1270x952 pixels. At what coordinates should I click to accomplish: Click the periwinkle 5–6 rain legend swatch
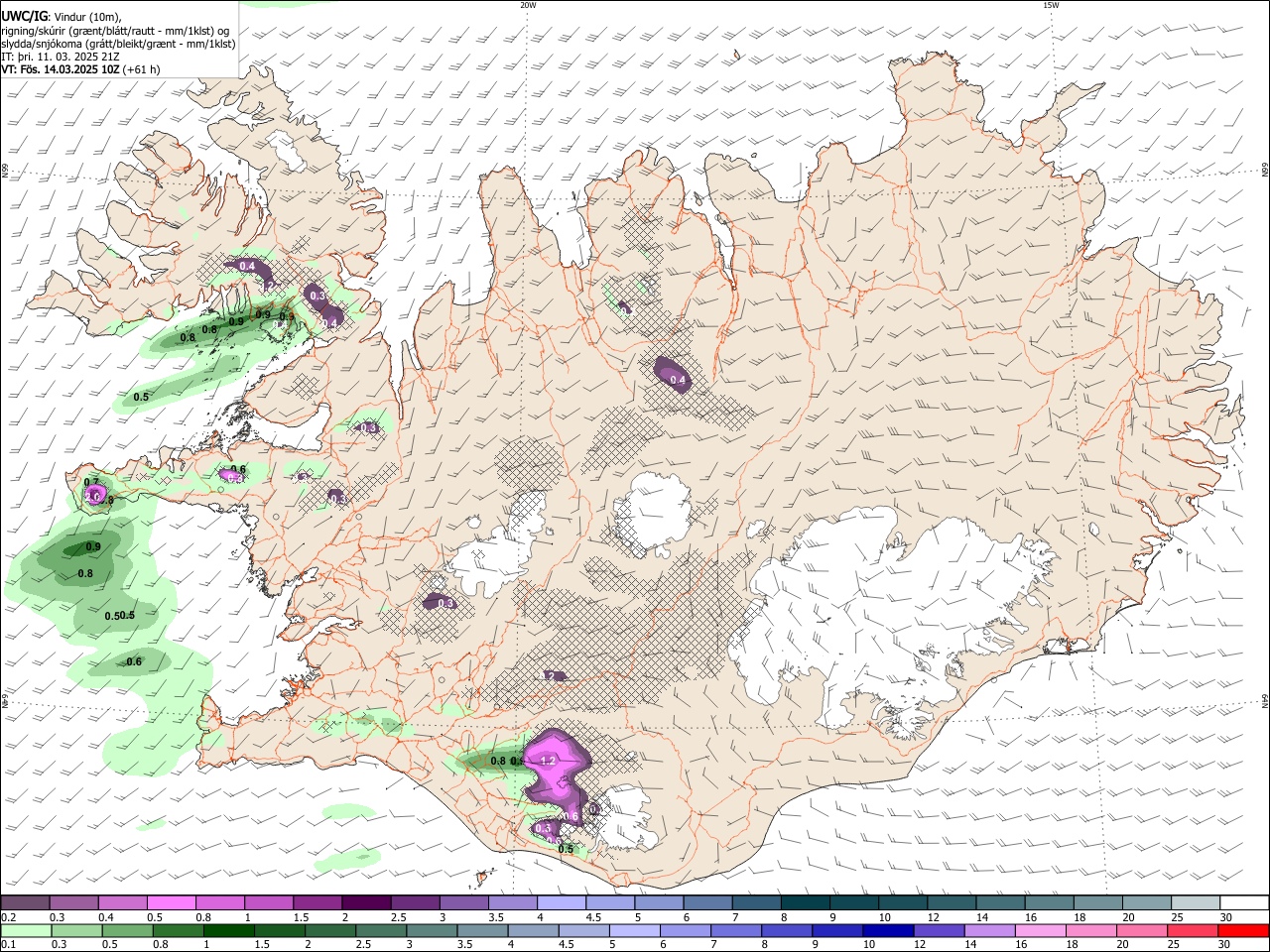635,931
